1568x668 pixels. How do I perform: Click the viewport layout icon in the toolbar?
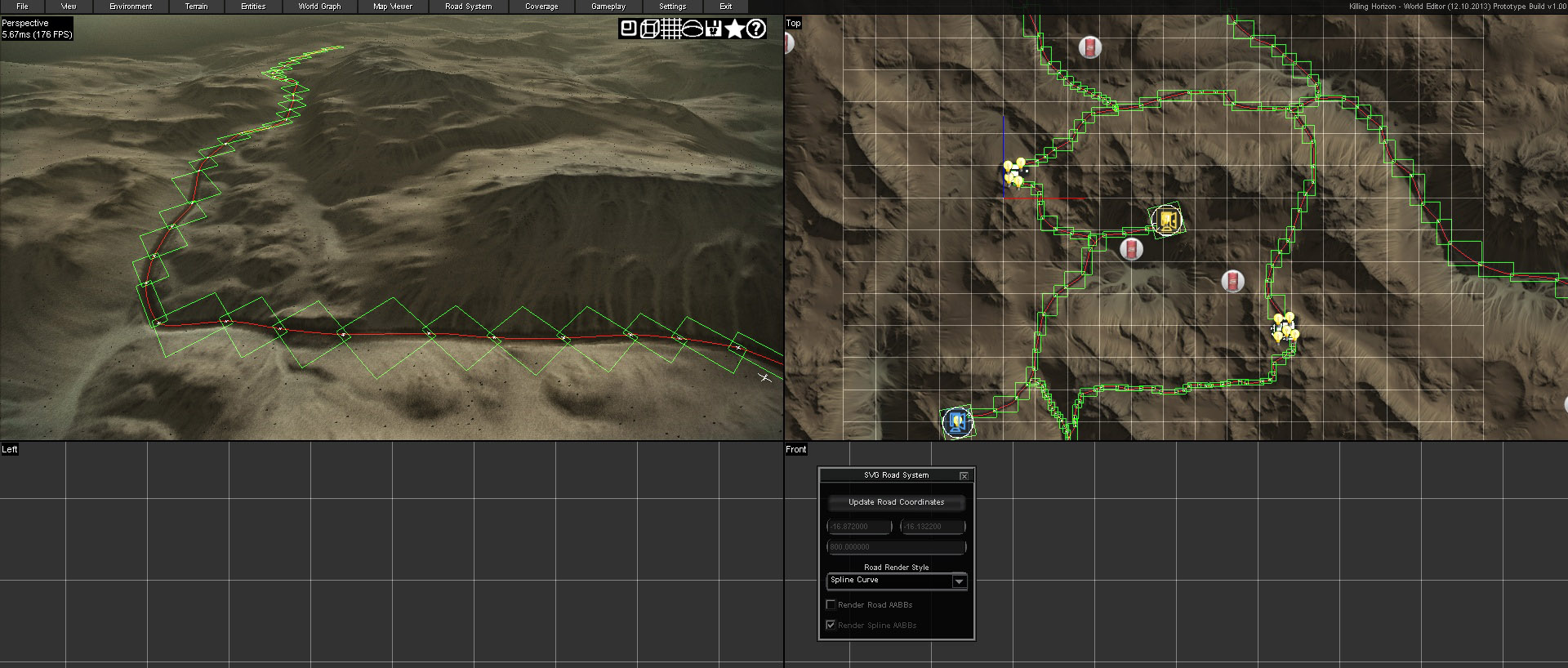pyautogui.click(x=628, y=29)
